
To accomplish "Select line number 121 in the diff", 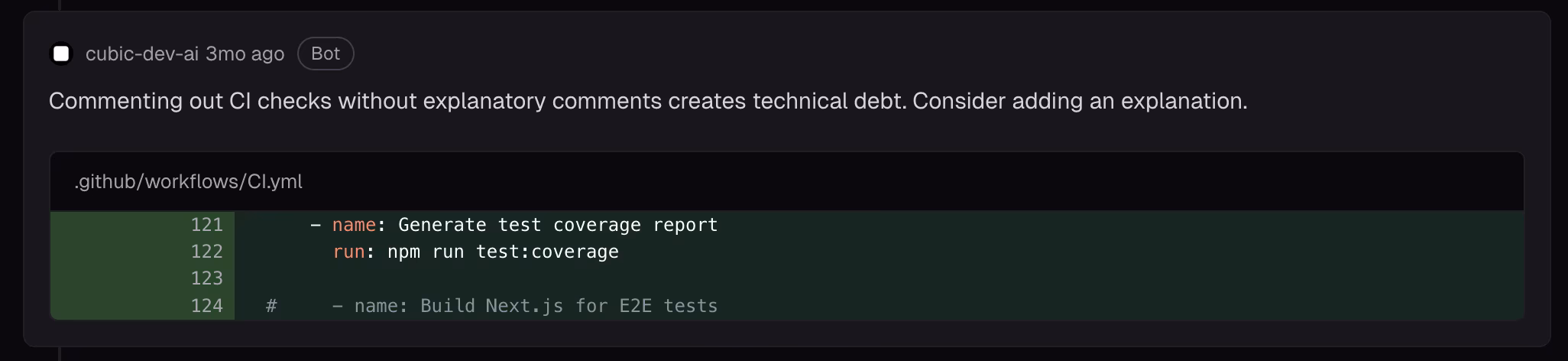I will [x=206, y=225].
